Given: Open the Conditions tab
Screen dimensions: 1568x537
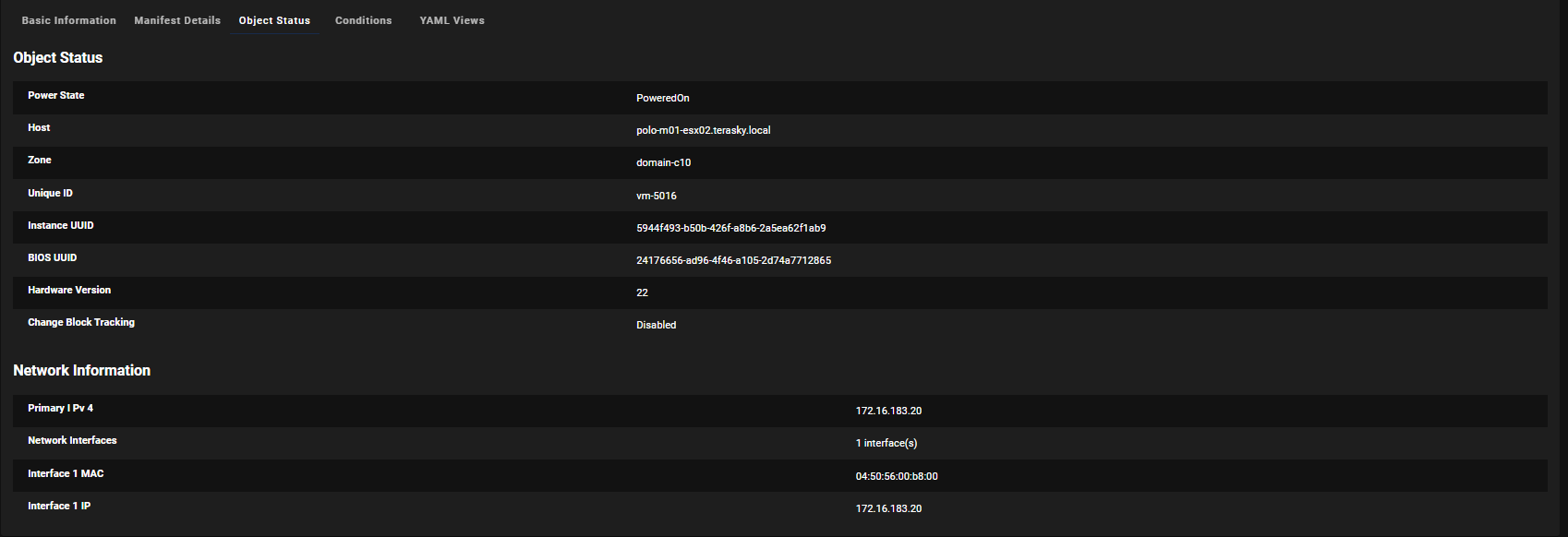Looking at the screenshot, I should pos(363,20).
